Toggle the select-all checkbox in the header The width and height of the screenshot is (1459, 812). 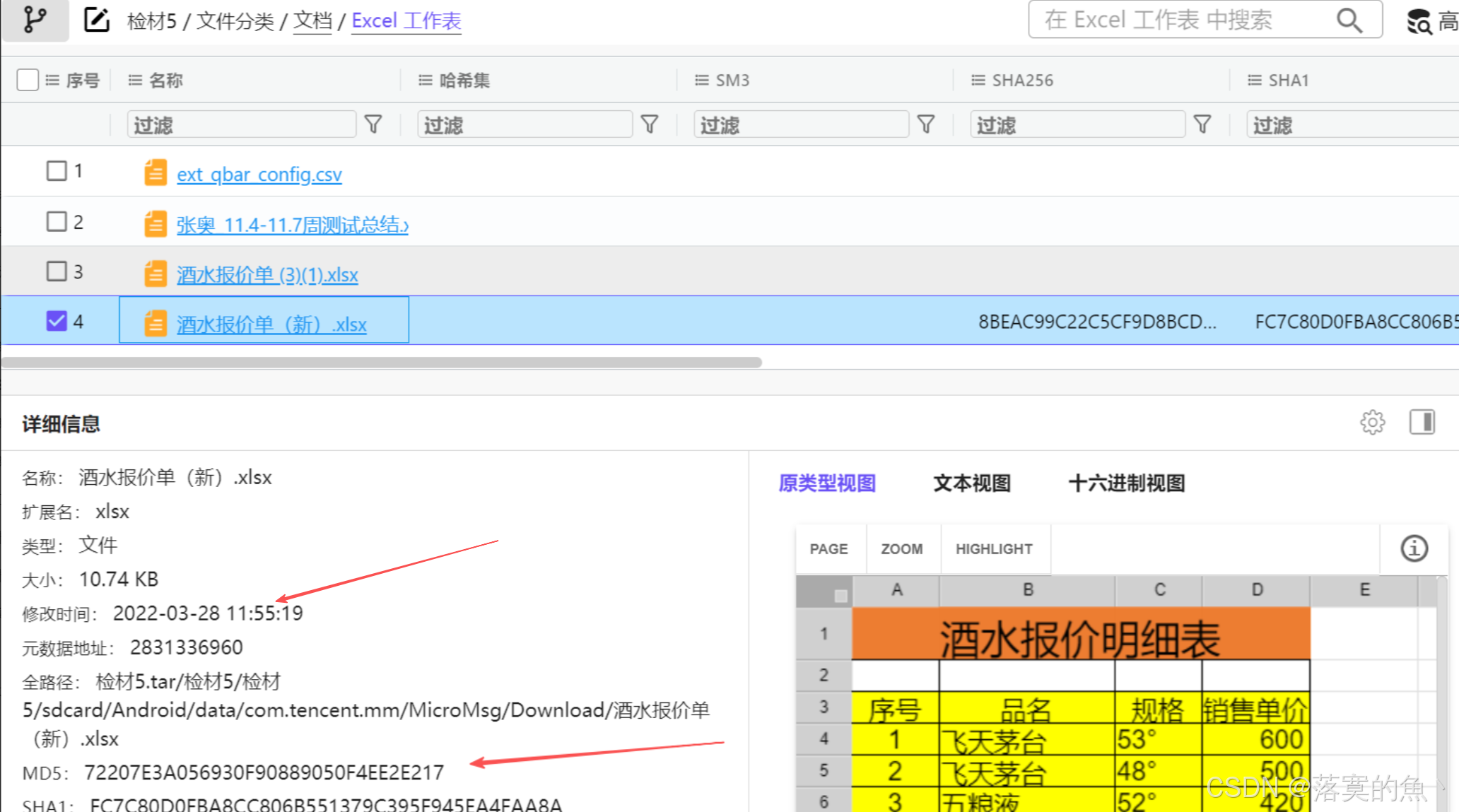[28, 80]
